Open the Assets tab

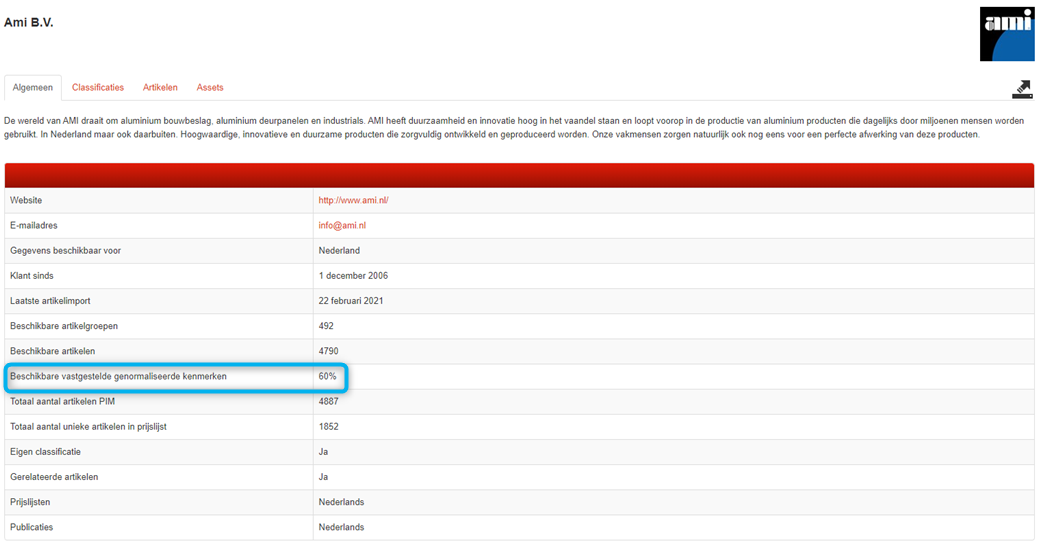210,87
